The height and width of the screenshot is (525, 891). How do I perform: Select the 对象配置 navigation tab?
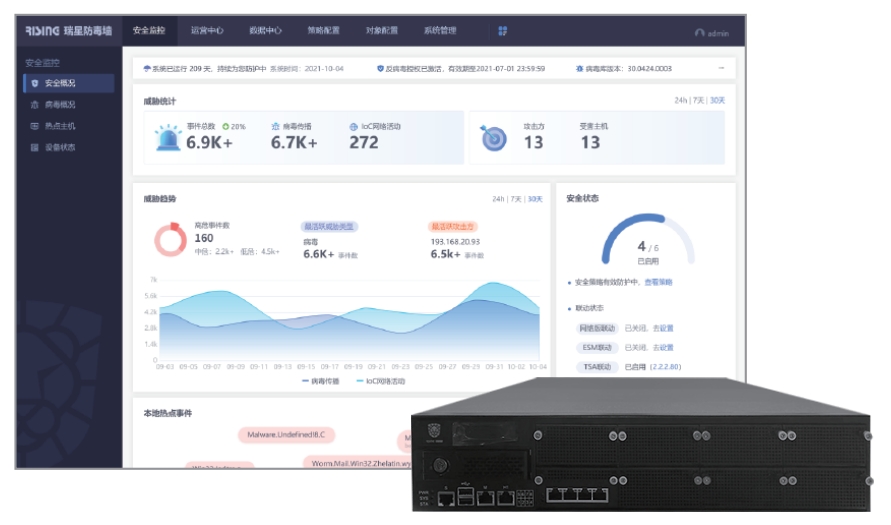coord(382,31)
